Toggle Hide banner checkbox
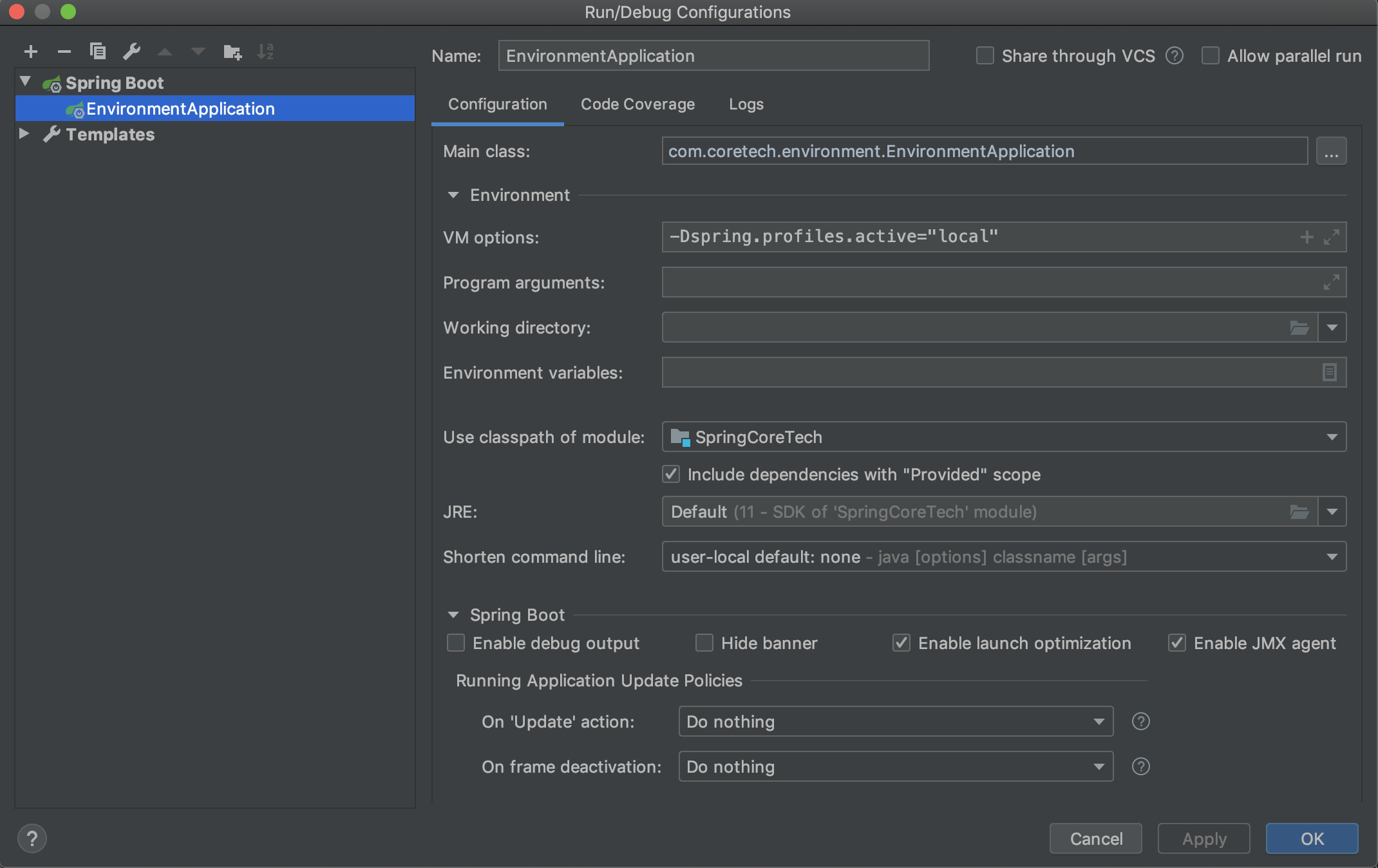Image resolution: width=1378 pixels, height=868 pixels. click(704, 643)
